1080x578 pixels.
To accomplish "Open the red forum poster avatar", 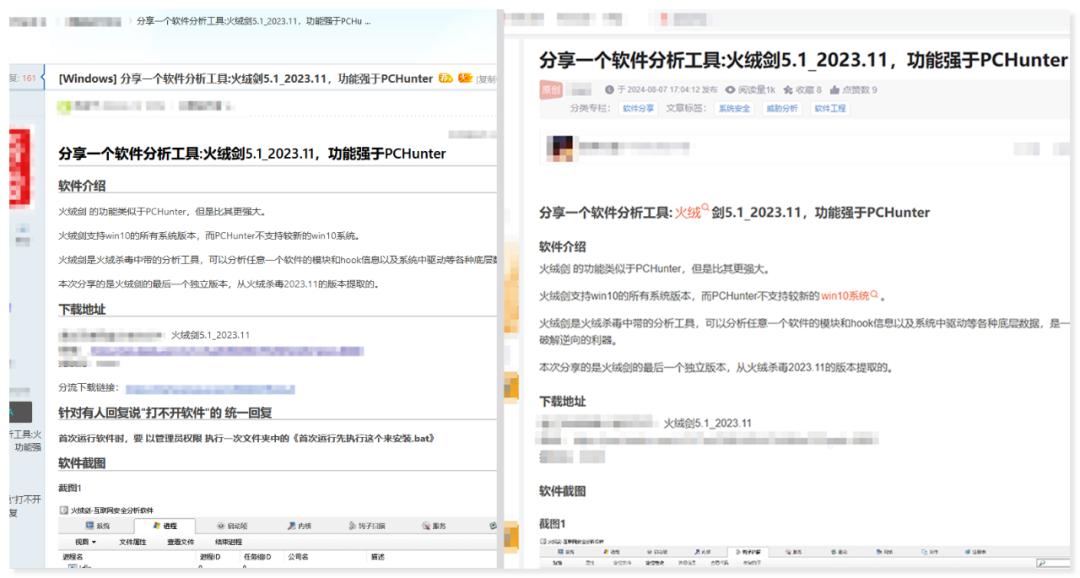I will point(20,167).
